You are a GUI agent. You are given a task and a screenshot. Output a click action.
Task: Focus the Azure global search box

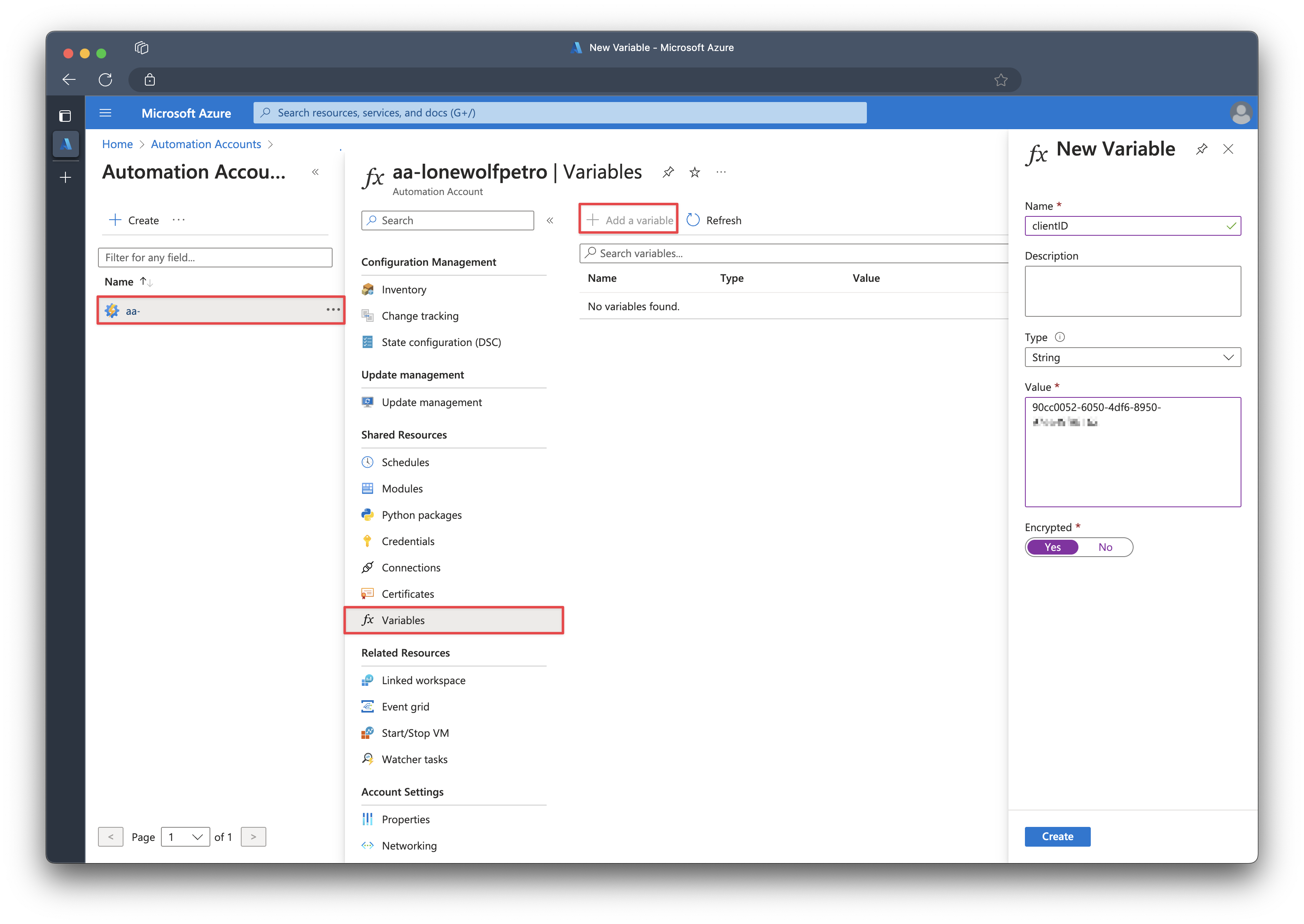pyautogui.click(x=560, y=113)
